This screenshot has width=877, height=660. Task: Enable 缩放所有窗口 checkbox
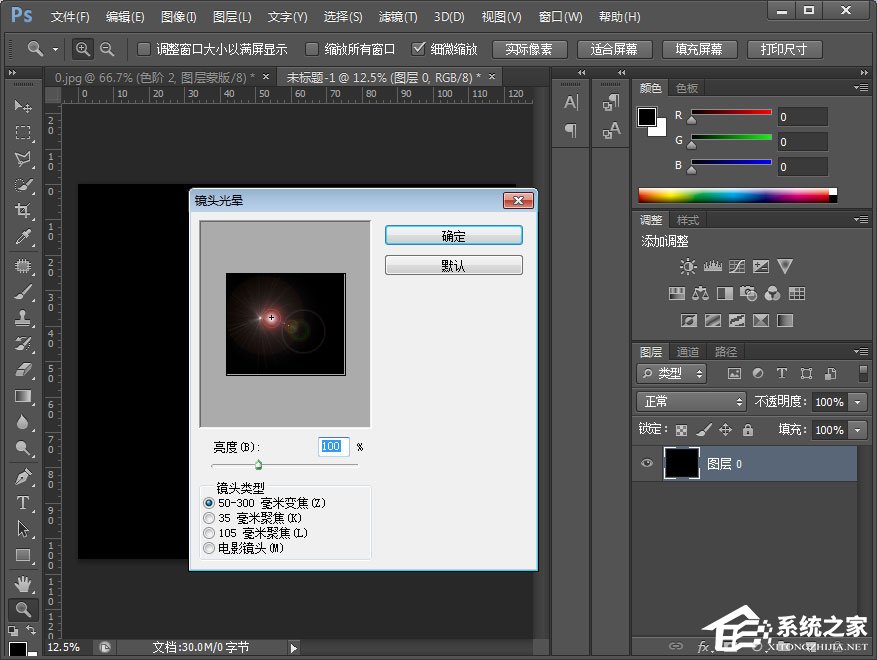point(313,49)
